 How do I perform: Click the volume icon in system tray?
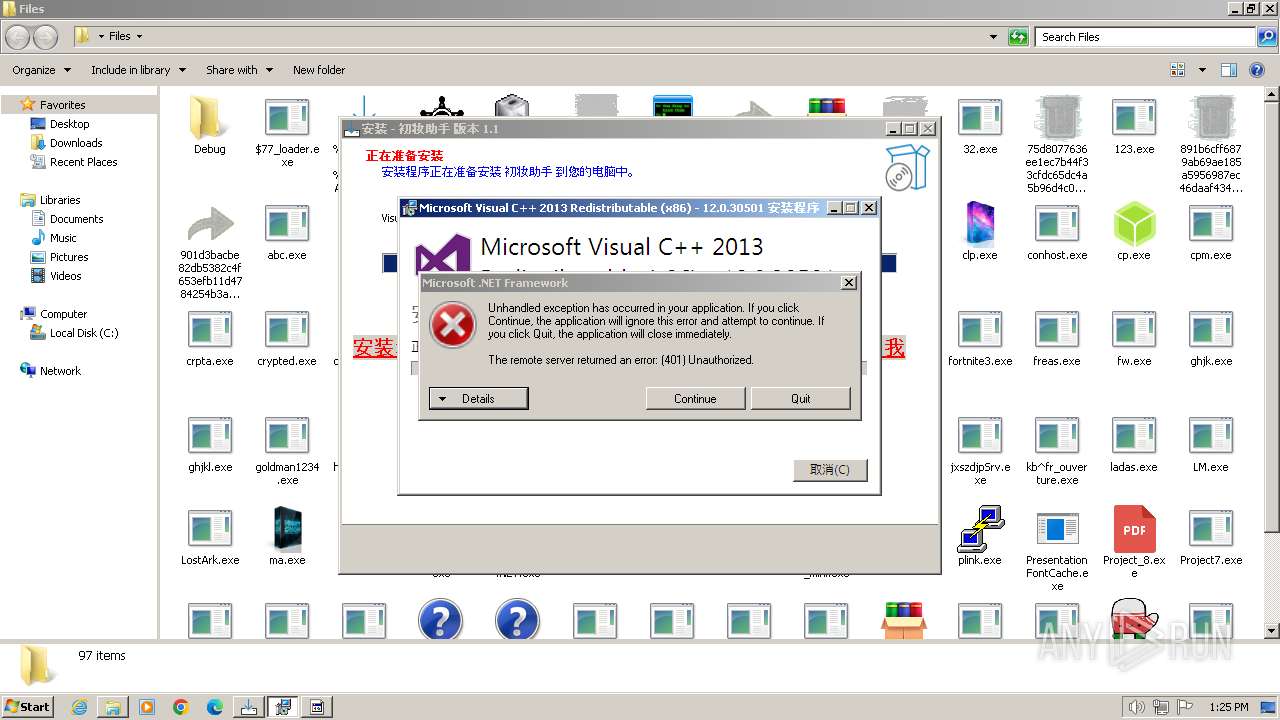(1137, 707)
